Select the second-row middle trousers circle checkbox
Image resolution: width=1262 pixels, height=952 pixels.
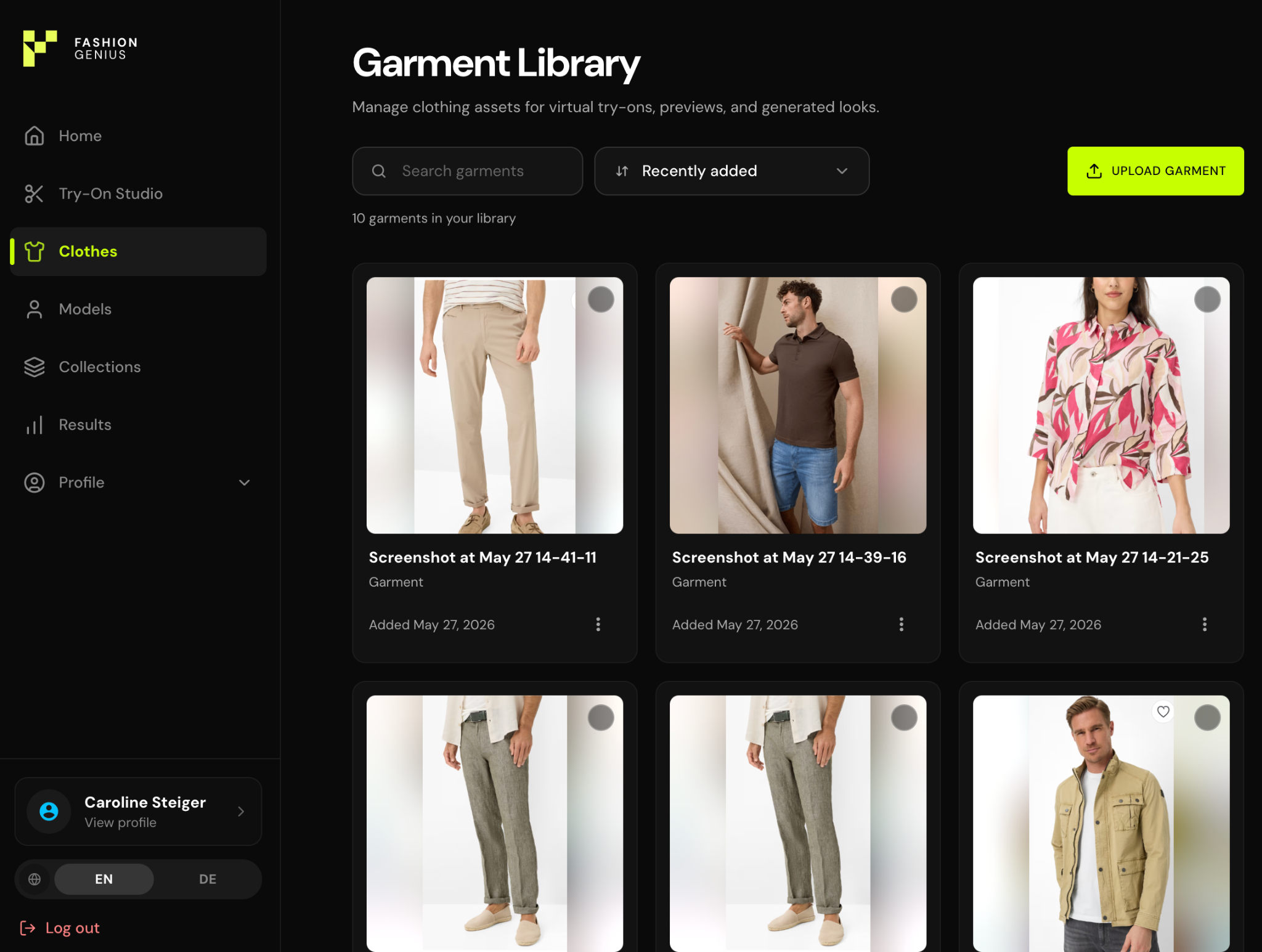[904, 718]
